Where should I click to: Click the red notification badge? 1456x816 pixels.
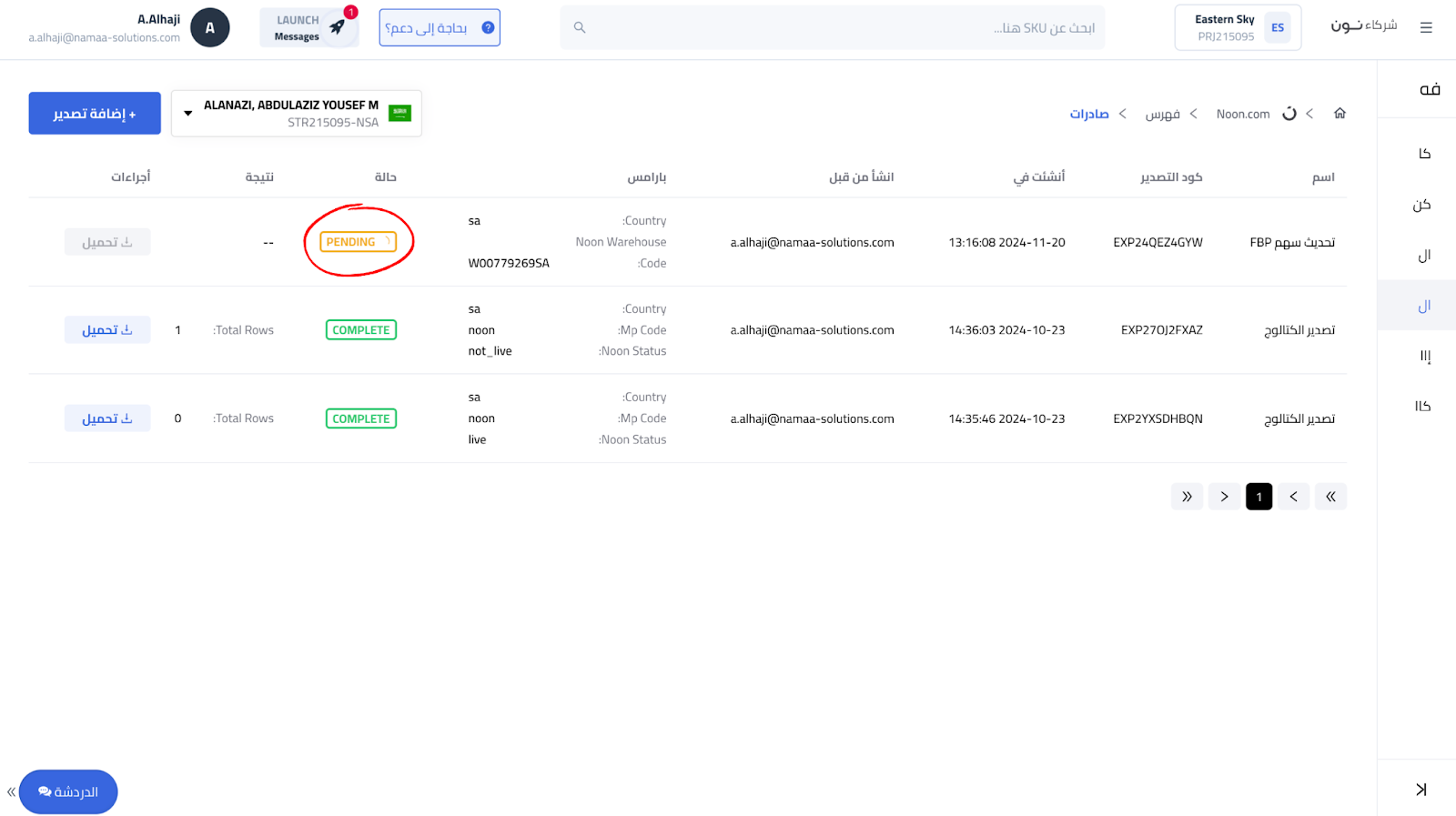coord(350,13)
